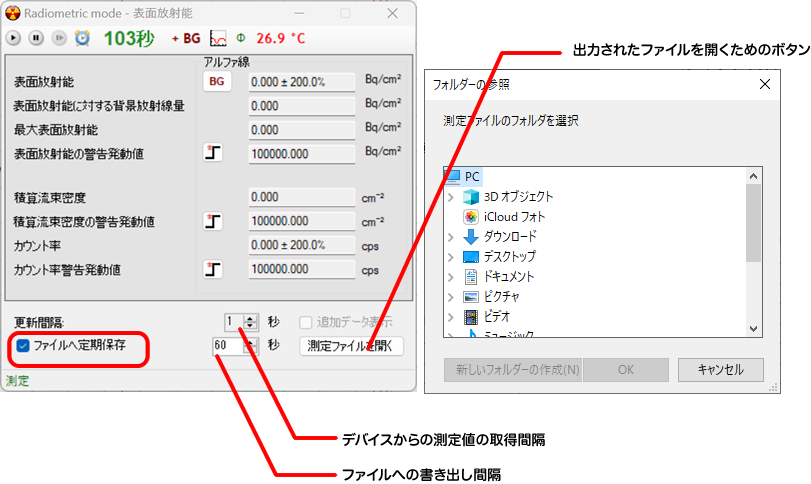Pause measurement with the pause button
The image size is (811, 484).
(x=36, y=38)
